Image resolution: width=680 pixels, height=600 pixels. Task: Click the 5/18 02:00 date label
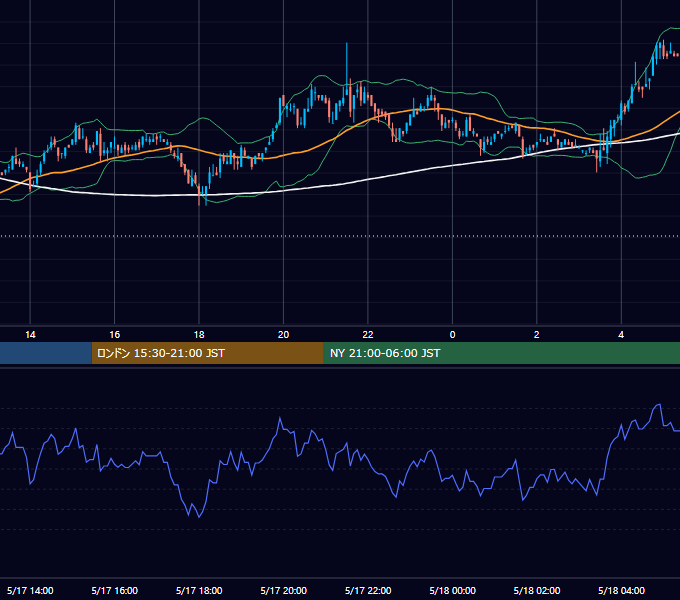pos(537,590)
